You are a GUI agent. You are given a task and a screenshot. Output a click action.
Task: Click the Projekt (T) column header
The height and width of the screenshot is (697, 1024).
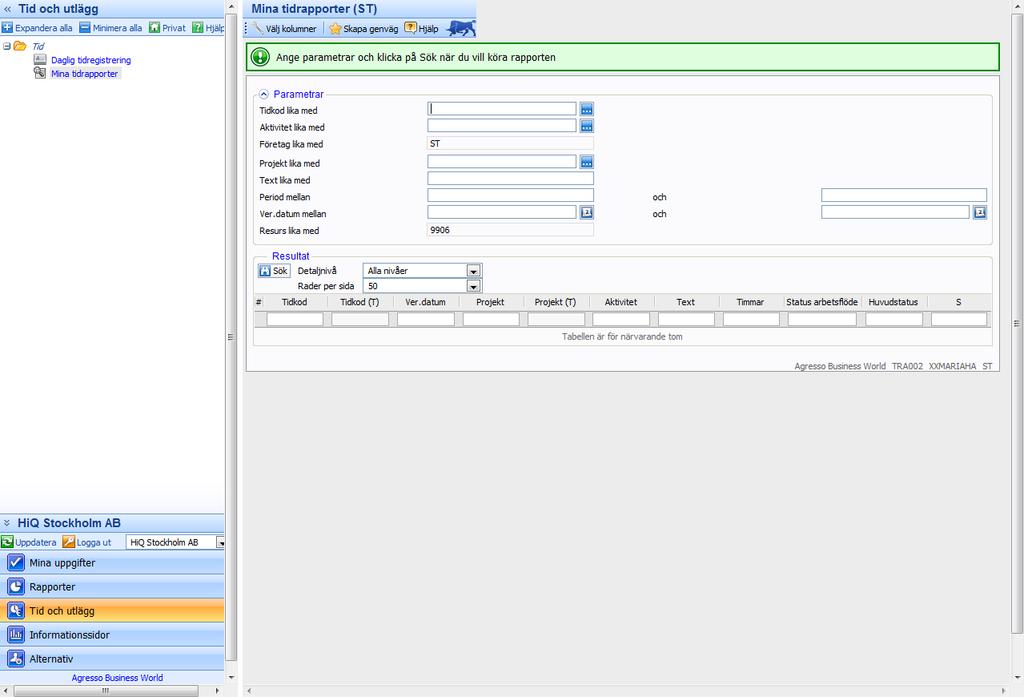(555, 302)
